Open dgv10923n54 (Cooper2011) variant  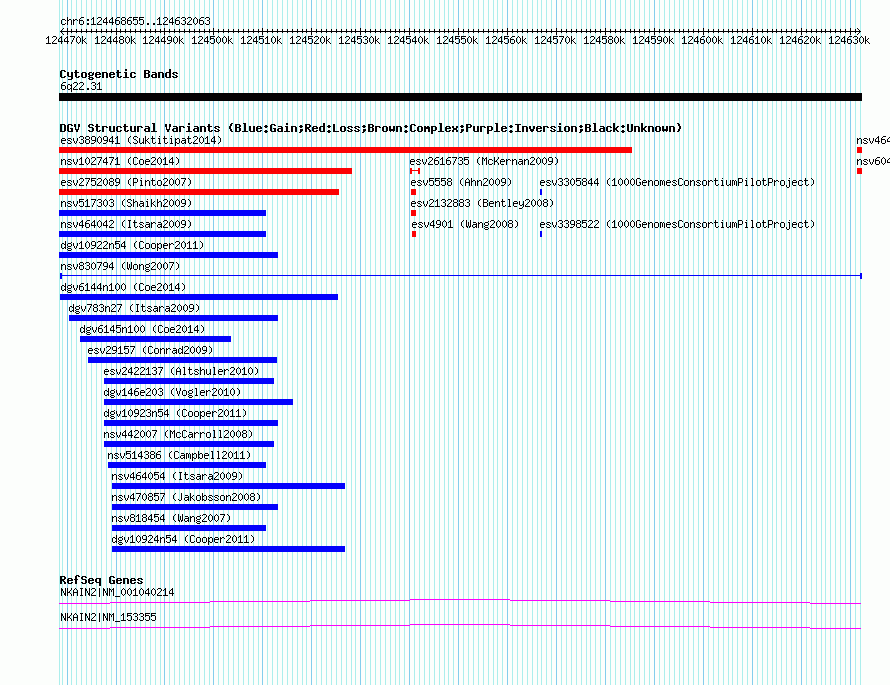(175, 413)
